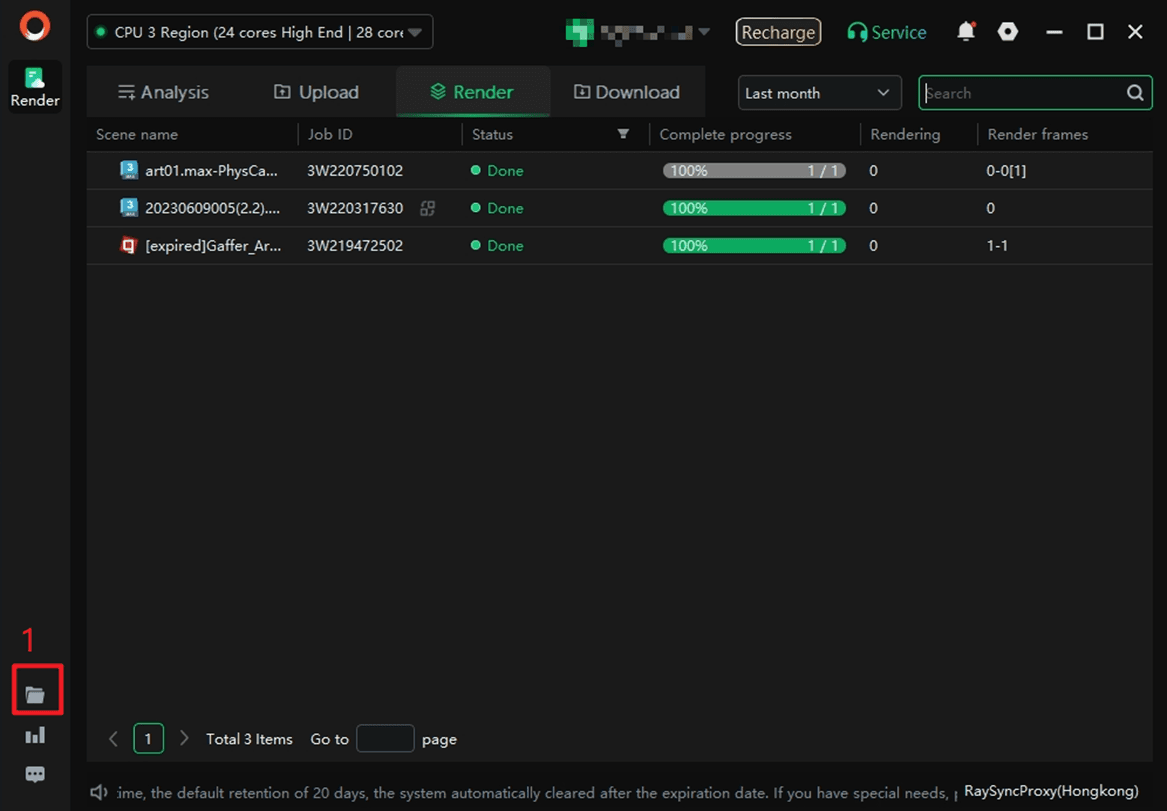The image size is (1167, 811).
Task: Switch to the Analysis tab
Action: [163, 92]
